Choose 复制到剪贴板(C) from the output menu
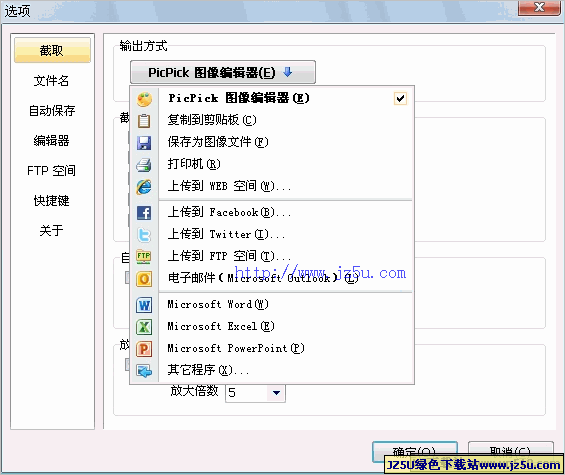 (272, 120)
